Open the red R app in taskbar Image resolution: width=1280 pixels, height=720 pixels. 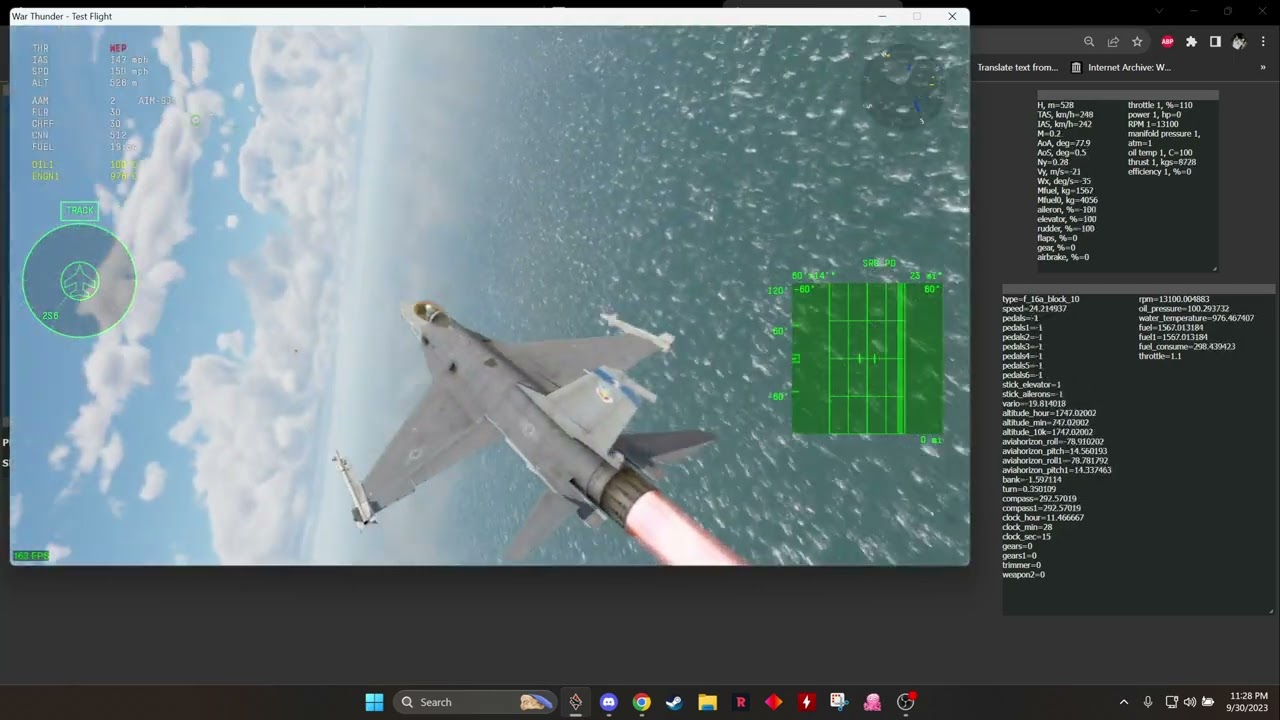coord(740,702)
